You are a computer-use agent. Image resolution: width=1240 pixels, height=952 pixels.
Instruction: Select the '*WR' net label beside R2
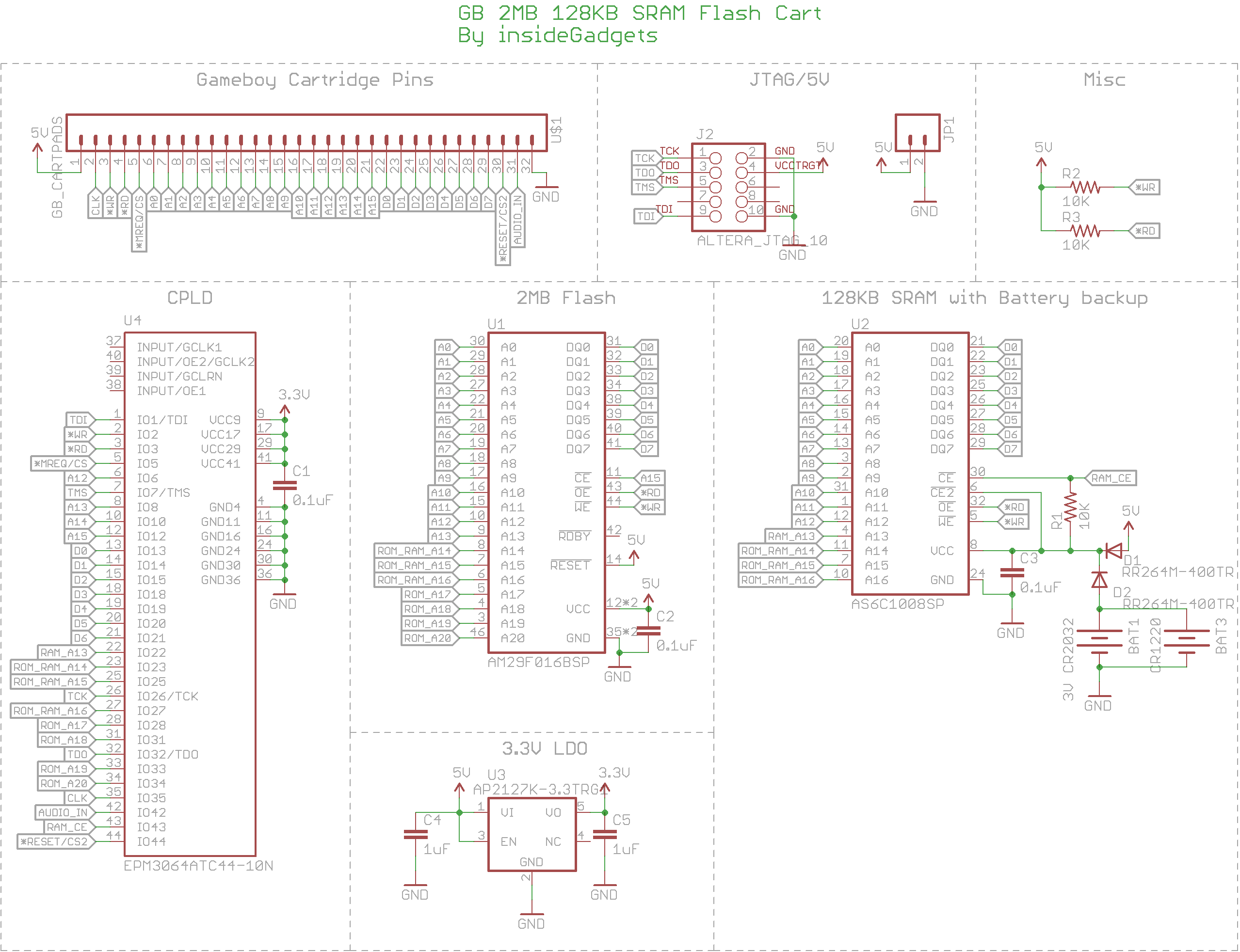click(1144, 187)
